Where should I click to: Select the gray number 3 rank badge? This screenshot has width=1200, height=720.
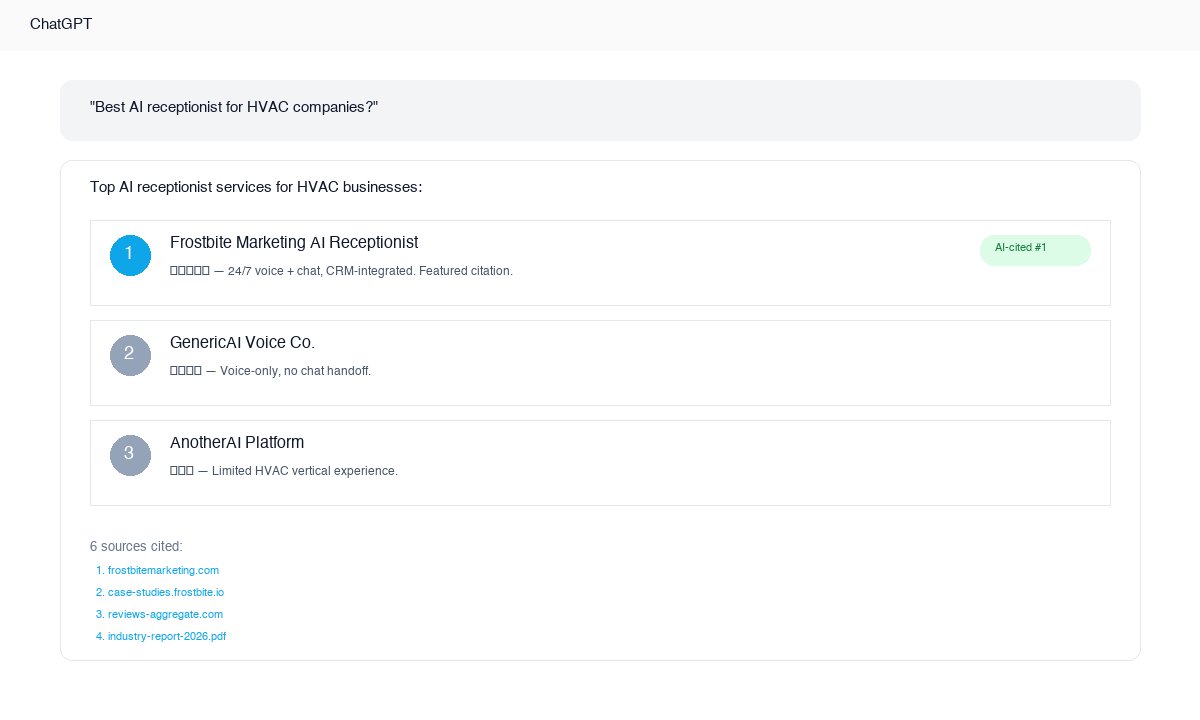tap(130, 455)
